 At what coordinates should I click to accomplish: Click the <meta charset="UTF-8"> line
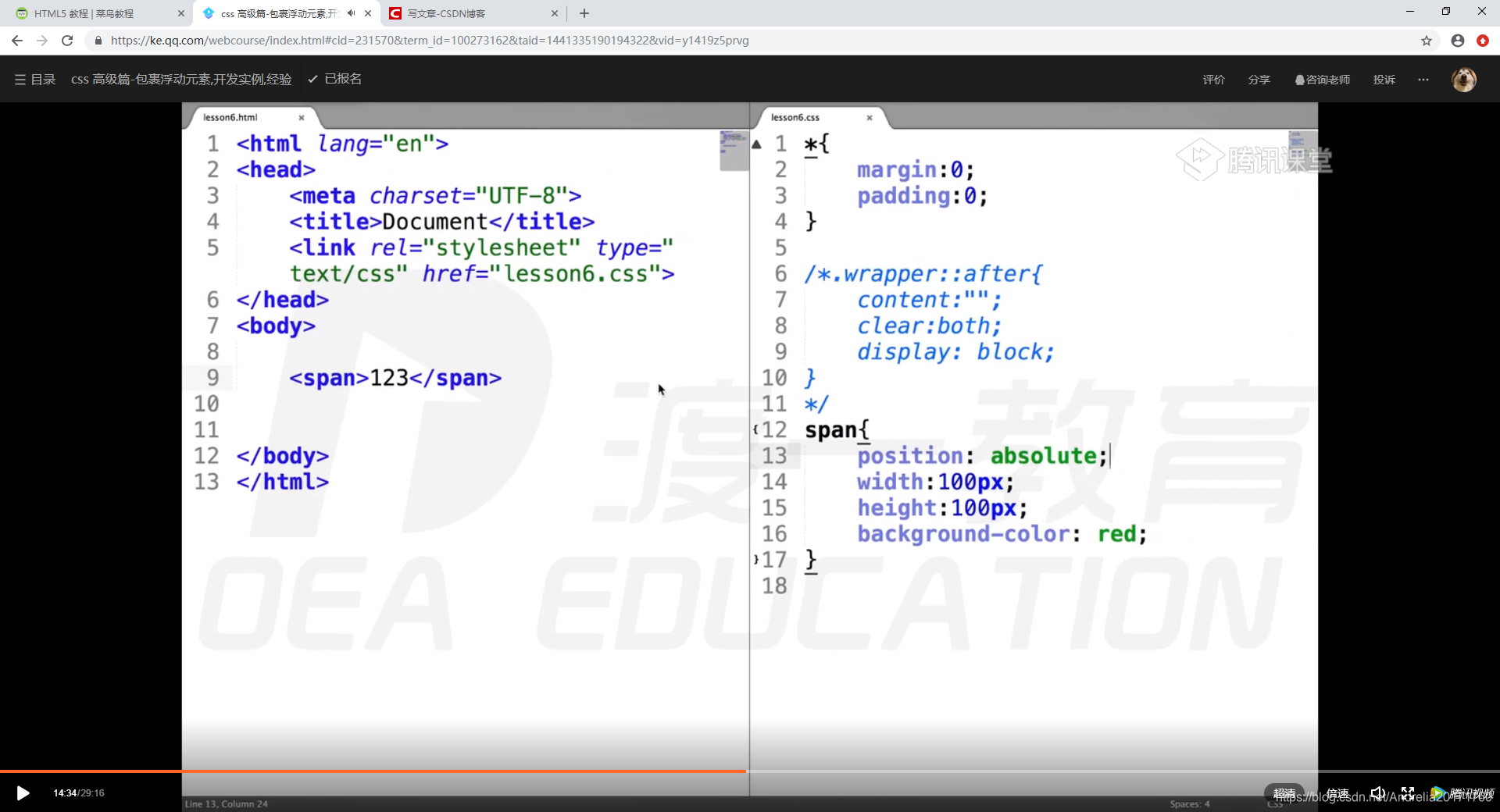pyautogui.click(x=435, y=196)
